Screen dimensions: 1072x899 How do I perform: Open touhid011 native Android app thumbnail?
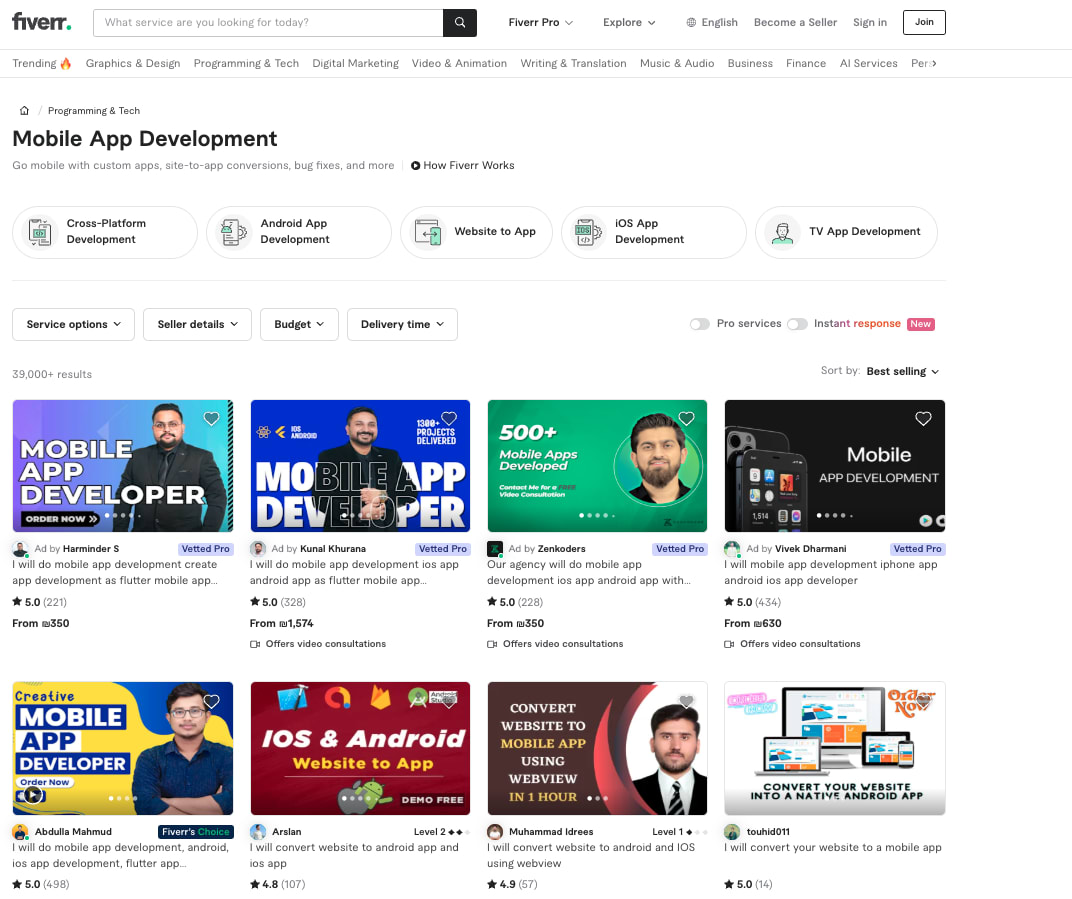[834, 748]
